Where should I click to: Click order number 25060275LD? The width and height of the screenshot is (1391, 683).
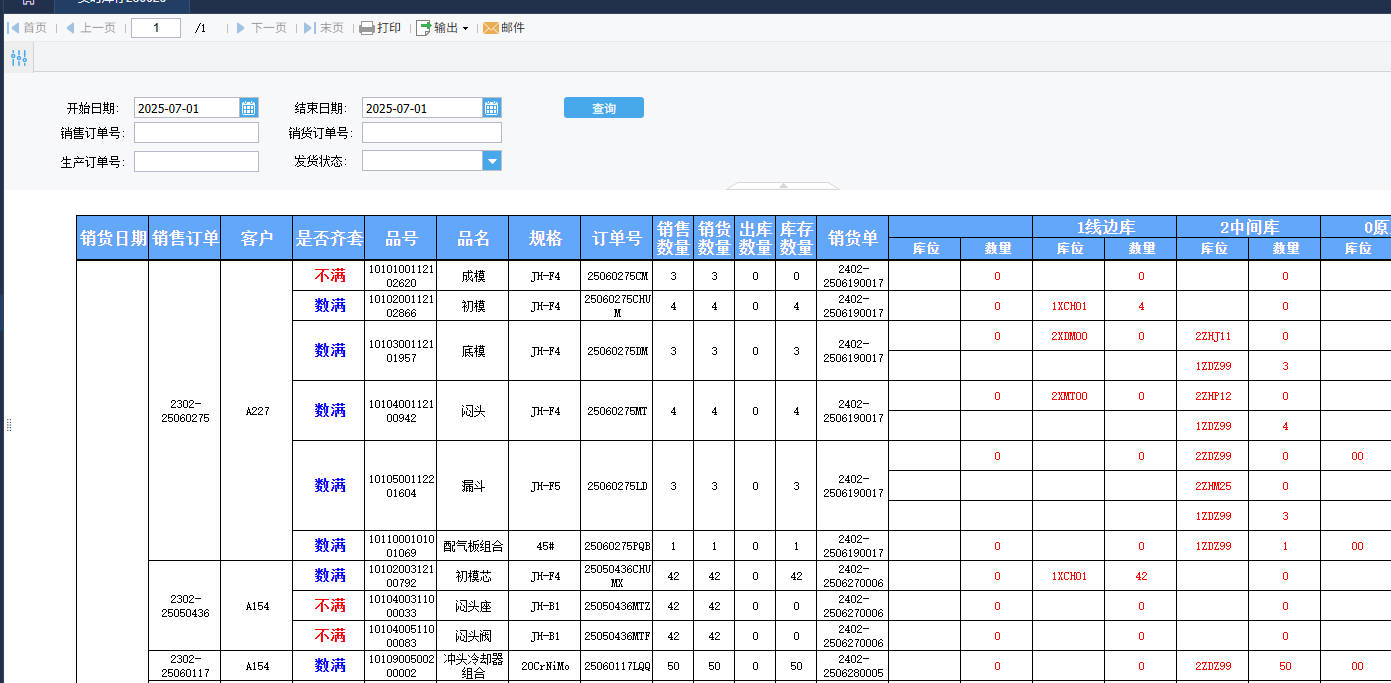pos(617,486)
